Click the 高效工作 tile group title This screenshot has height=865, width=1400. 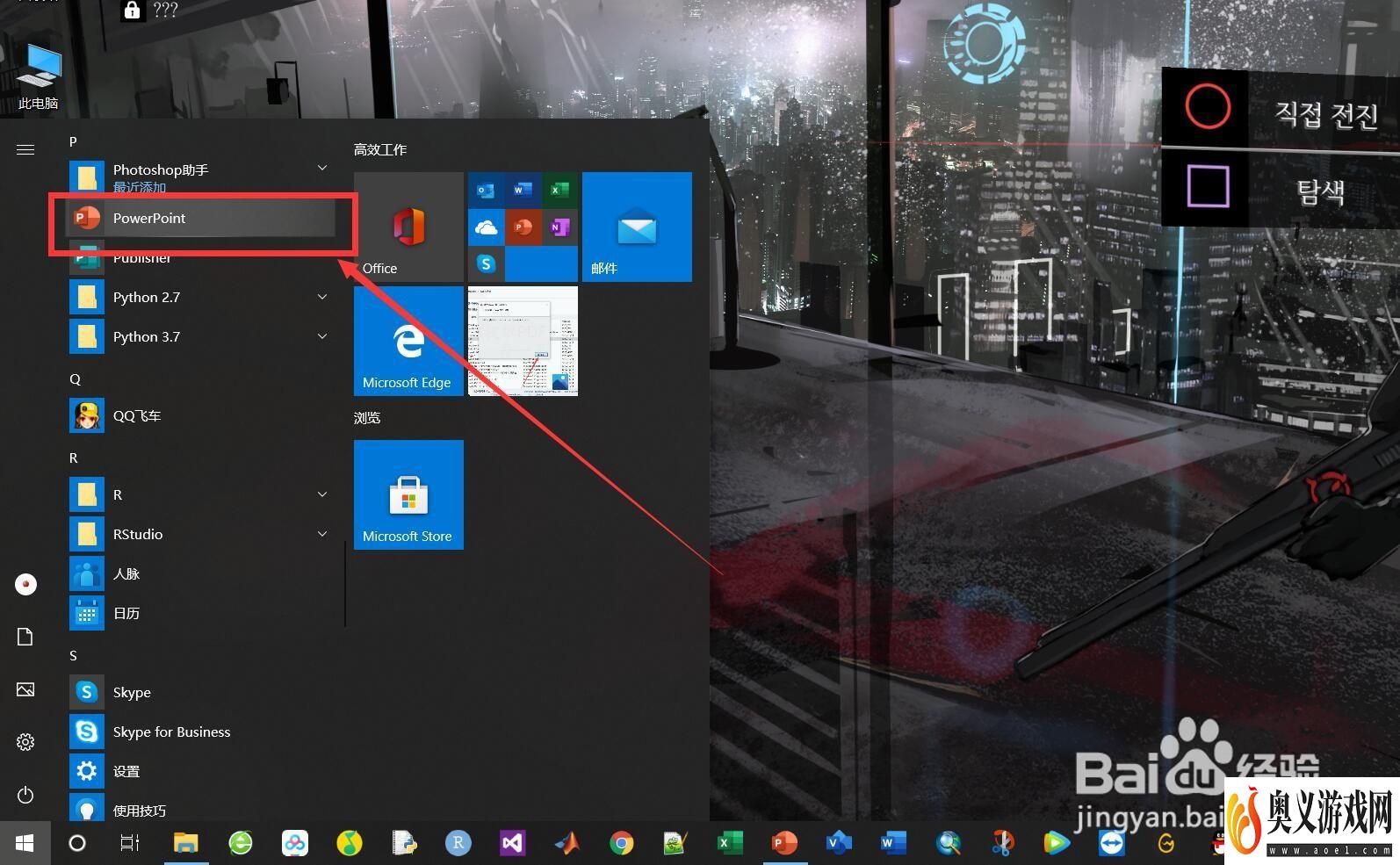pyautogui.click(x=380, y=150)
